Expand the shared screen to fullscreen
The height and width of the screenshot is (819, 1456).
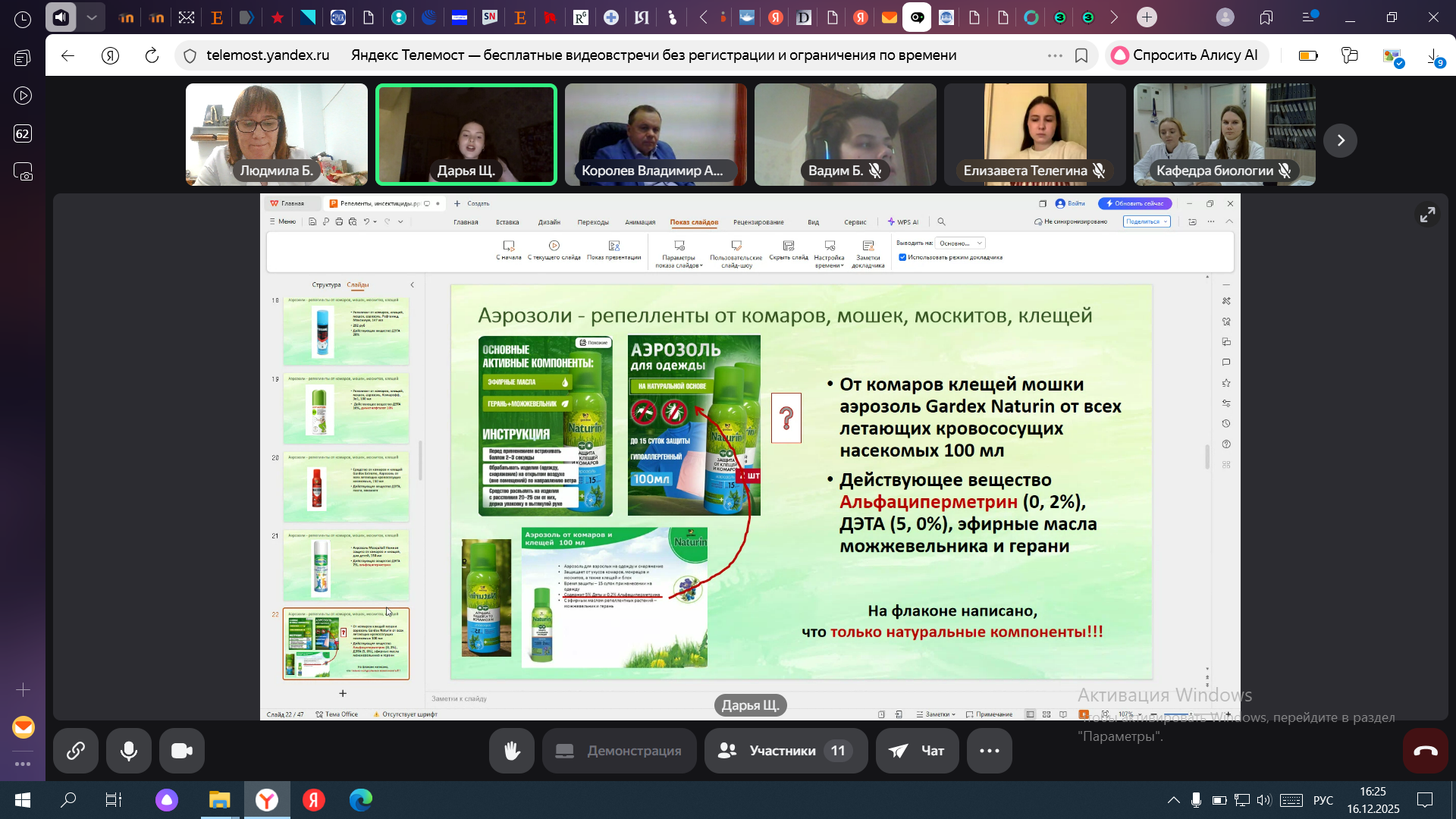(1427, 215)
